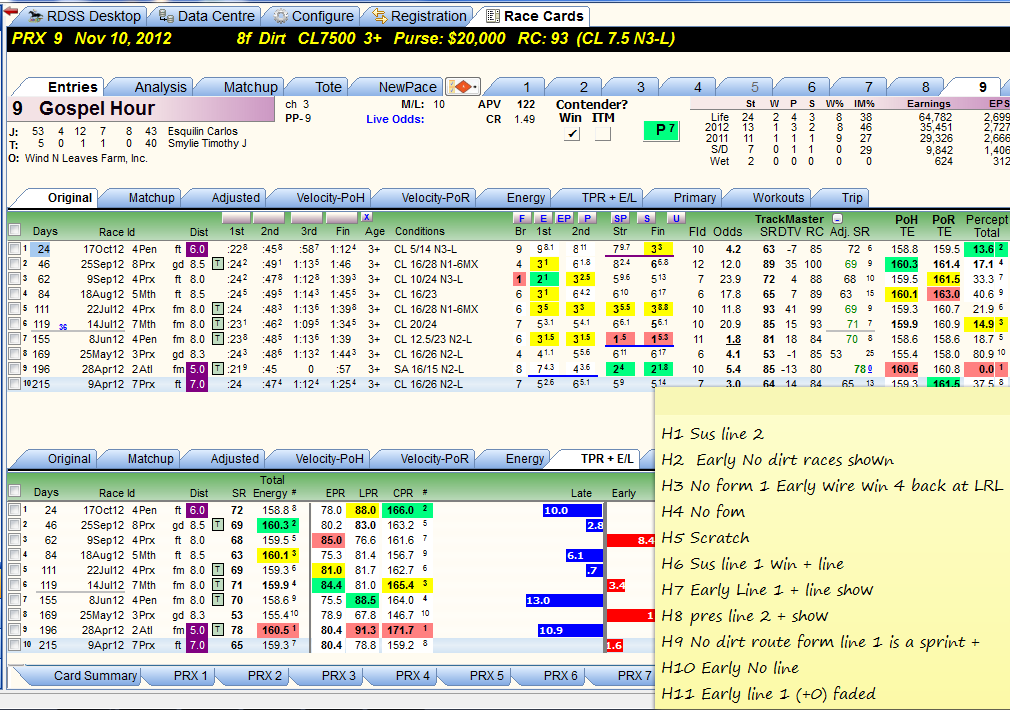Screen dimensions: 1010x710
Task: Open the Configure tab
Action: [x=314, y=16]
